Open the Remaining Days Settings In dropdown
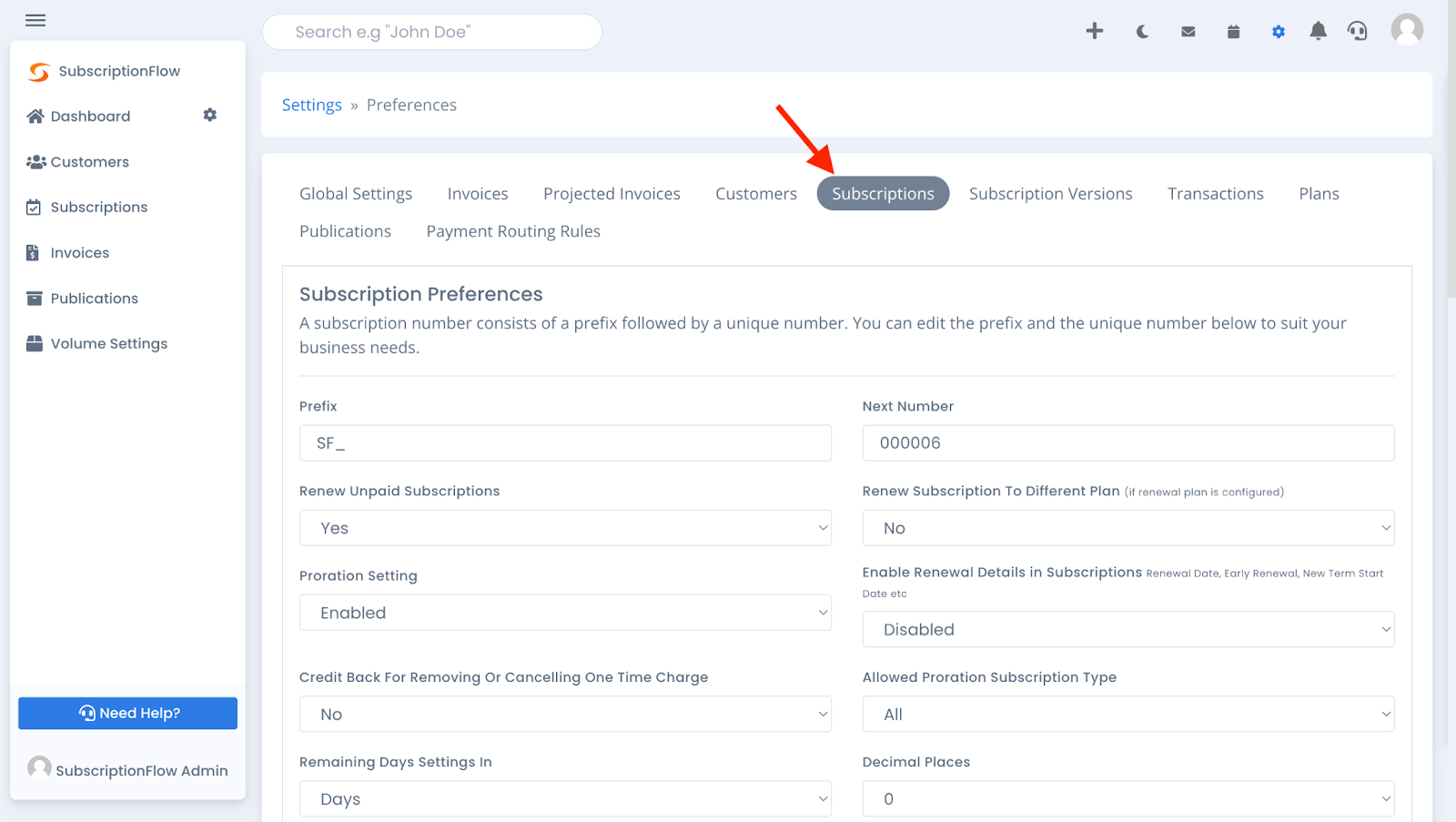1456x822 pixels. click(565, 799)
